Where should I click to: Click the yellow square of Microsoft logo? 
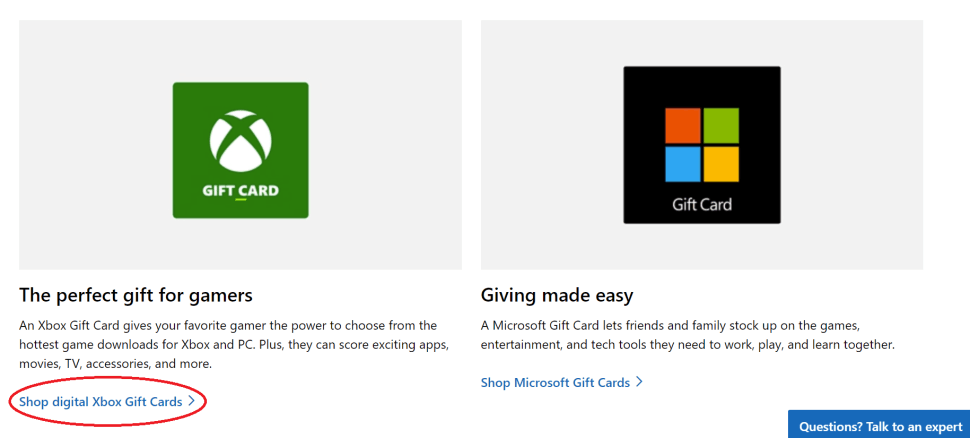[721, 164]
